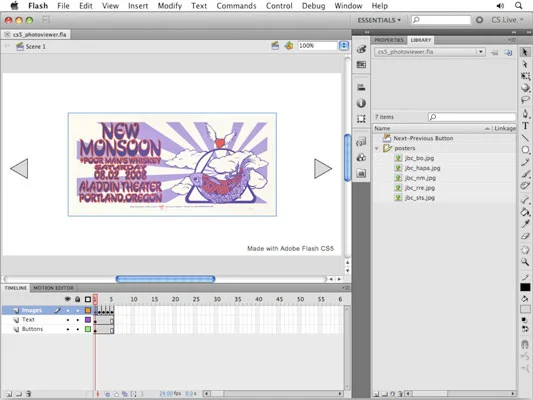Open the Insert menu
The height and width of the screenshot is (400, 533).
[138, 6]
